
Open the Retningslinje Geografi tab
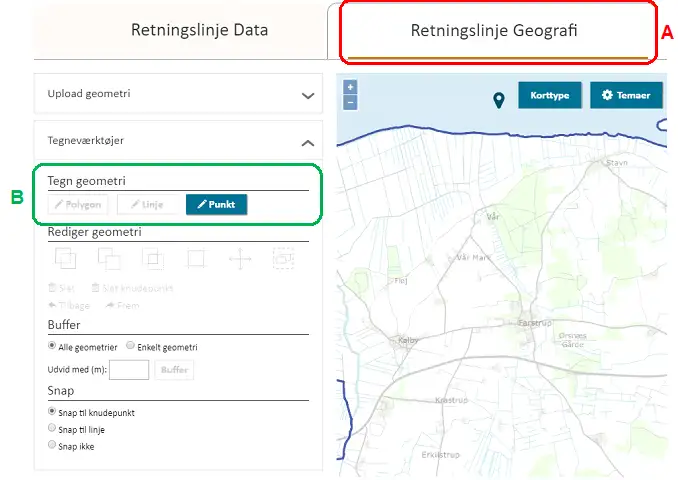(494, 31)
